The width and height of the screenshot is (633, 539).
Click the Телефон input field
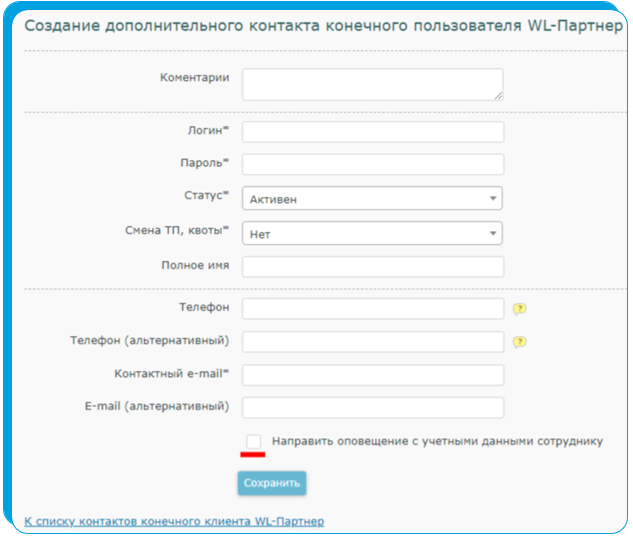click(x=373, y=309)
